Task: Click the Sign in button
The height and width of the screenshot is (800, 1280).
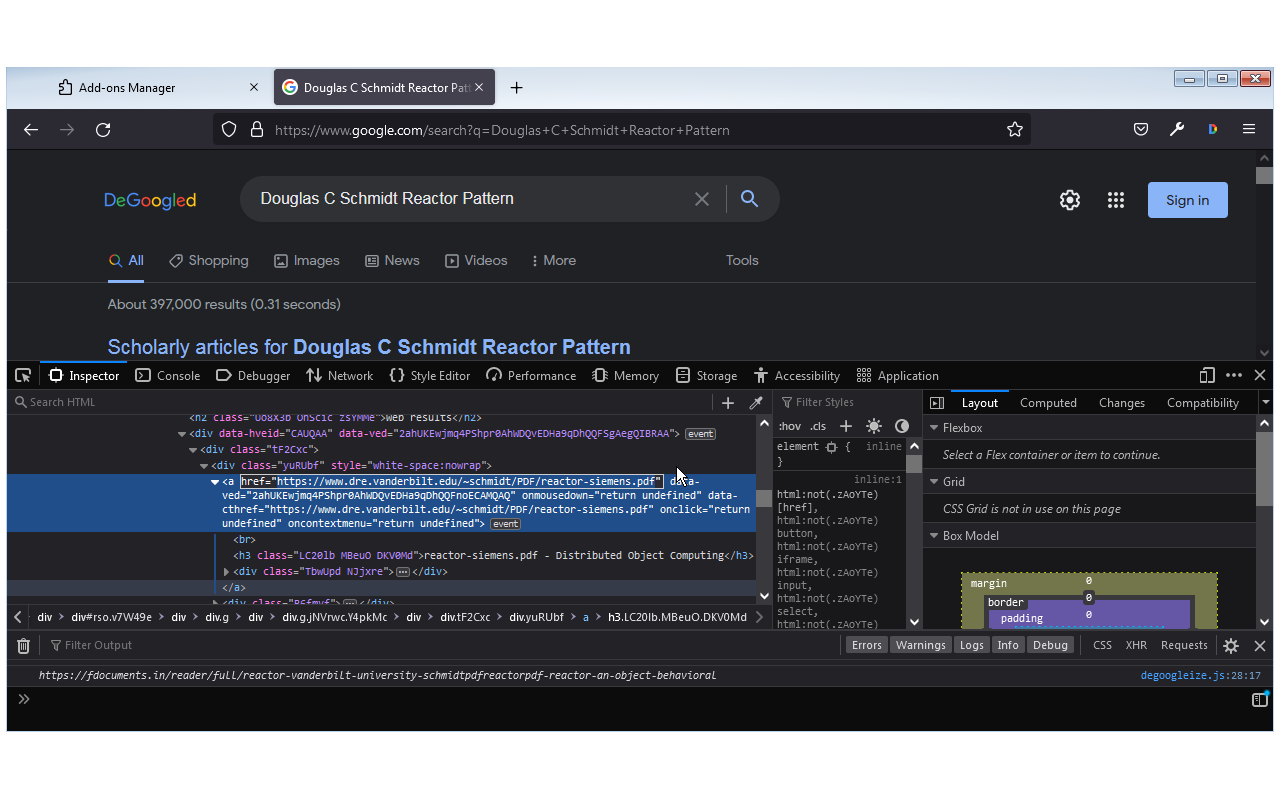Action: 1188,200
